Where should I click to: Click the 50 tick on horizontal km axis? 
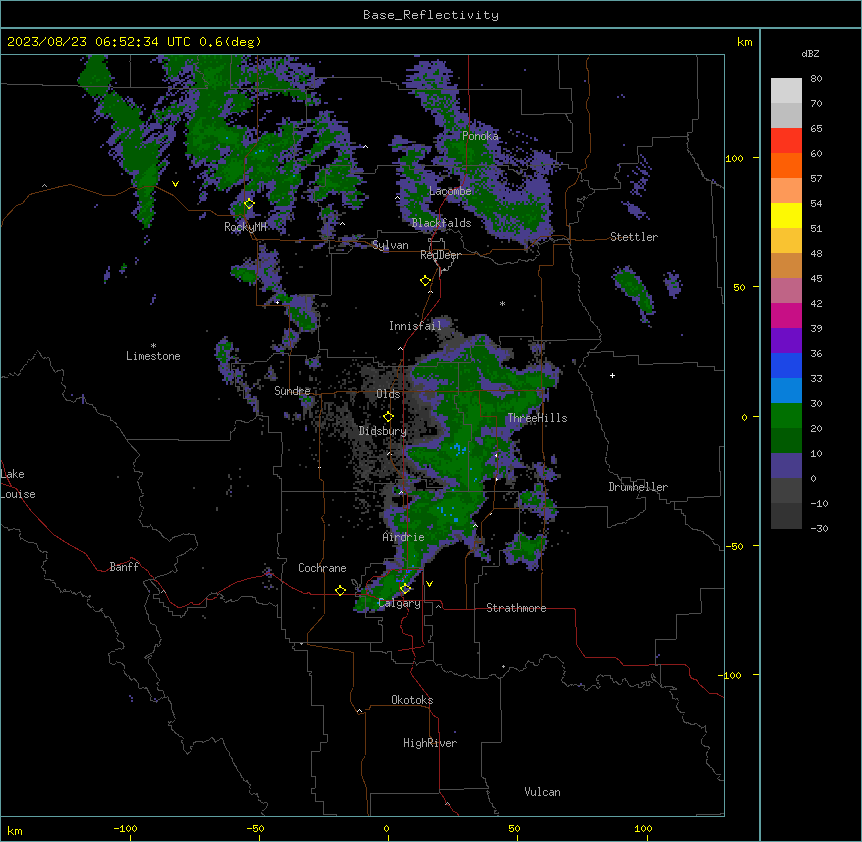click(514, 828)
